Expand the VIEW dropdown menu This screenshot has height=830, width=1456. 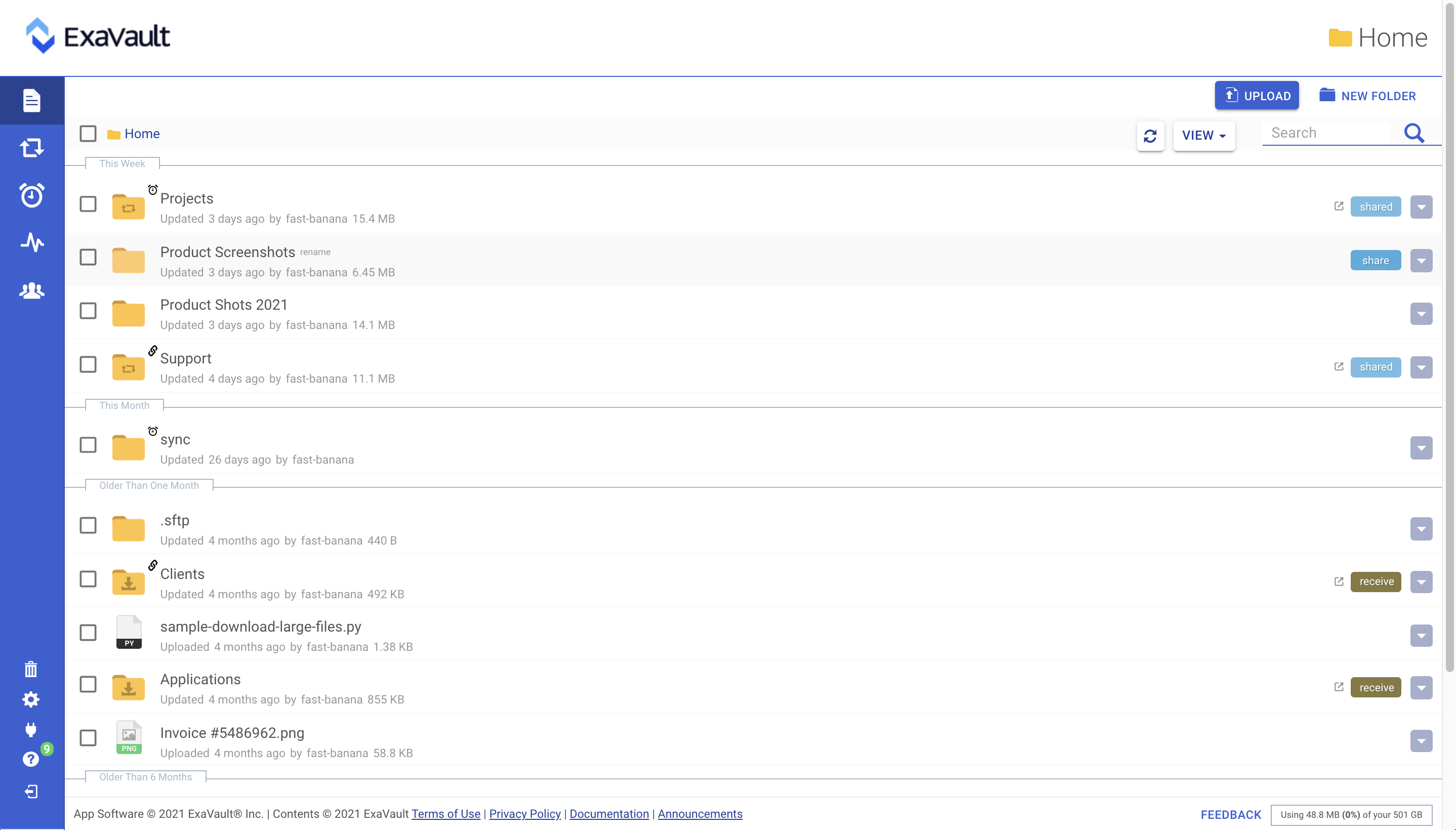pos(1203,135)
